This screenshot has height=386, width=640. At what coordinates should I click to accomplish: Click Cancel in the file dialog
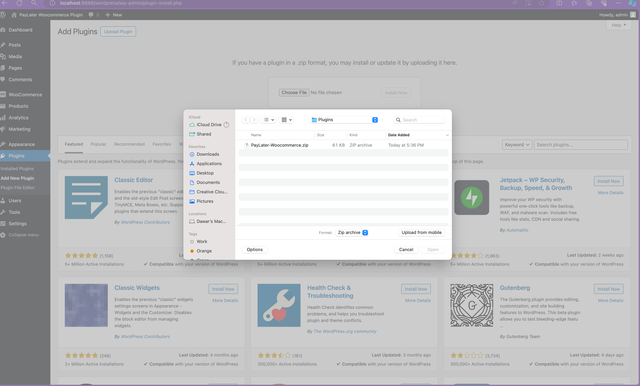406,249
